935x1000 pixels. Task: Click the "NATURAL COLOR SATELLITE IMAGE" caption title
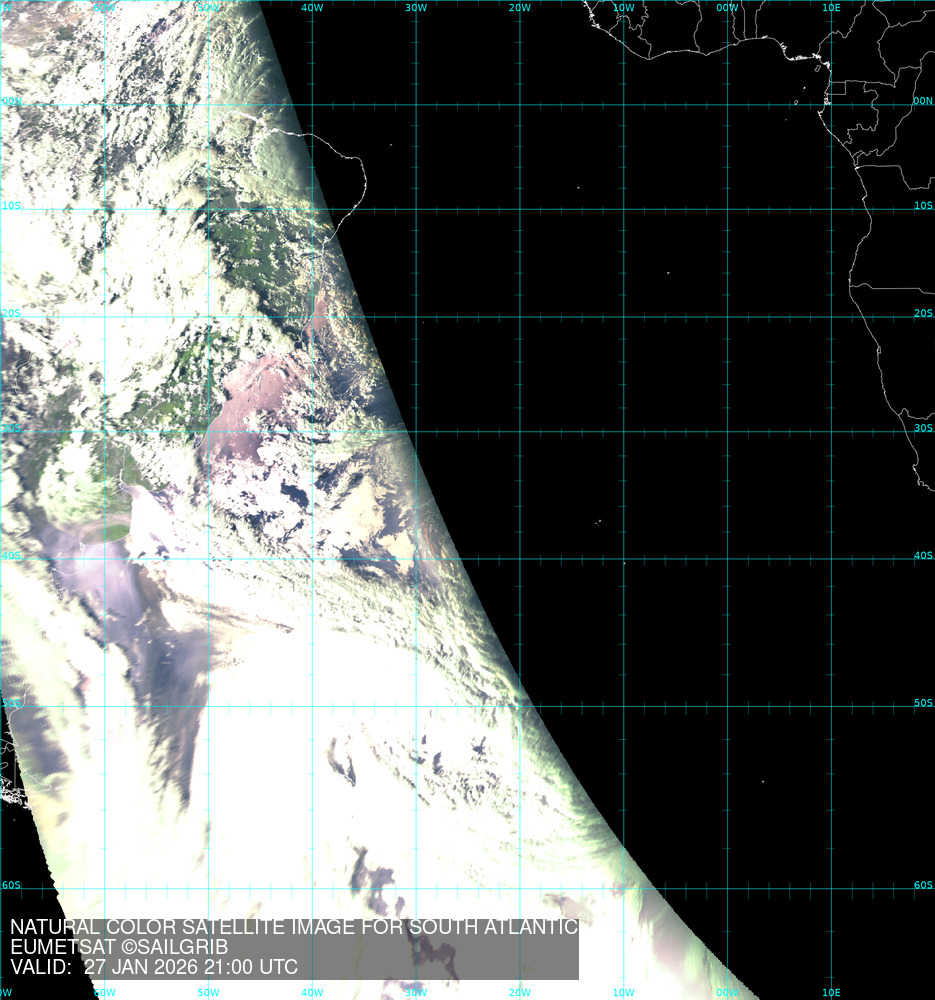293,928
